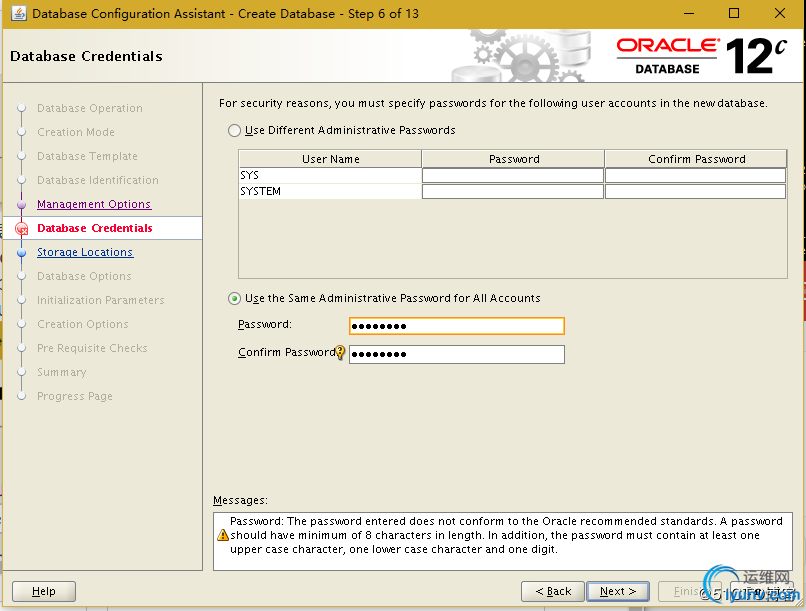Click the Confirm Password column header
Image resolution: width=806 pixels, height=611 pixels.
pyautogui.click(x=696, y=159)
